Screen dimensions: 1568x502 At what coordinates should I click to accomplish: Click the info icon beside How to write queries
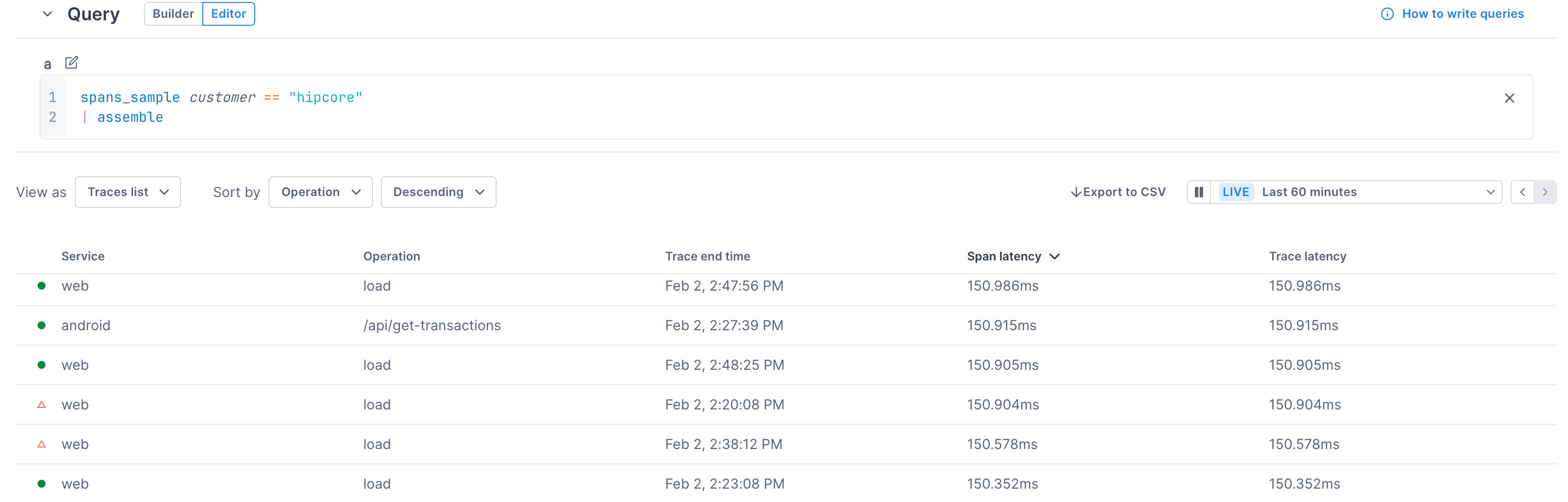[x=1386, y=14]
